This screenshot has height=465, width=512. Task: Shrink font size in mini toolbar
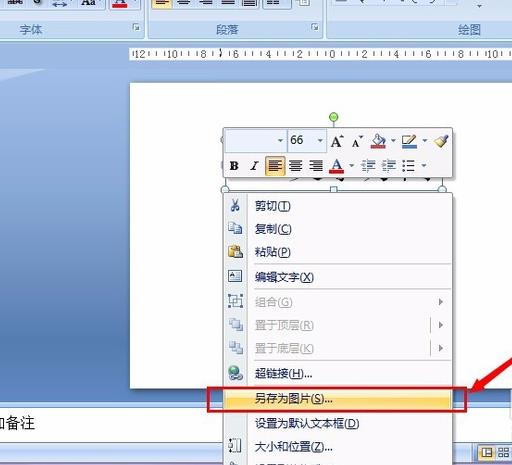tap(357, 141)
